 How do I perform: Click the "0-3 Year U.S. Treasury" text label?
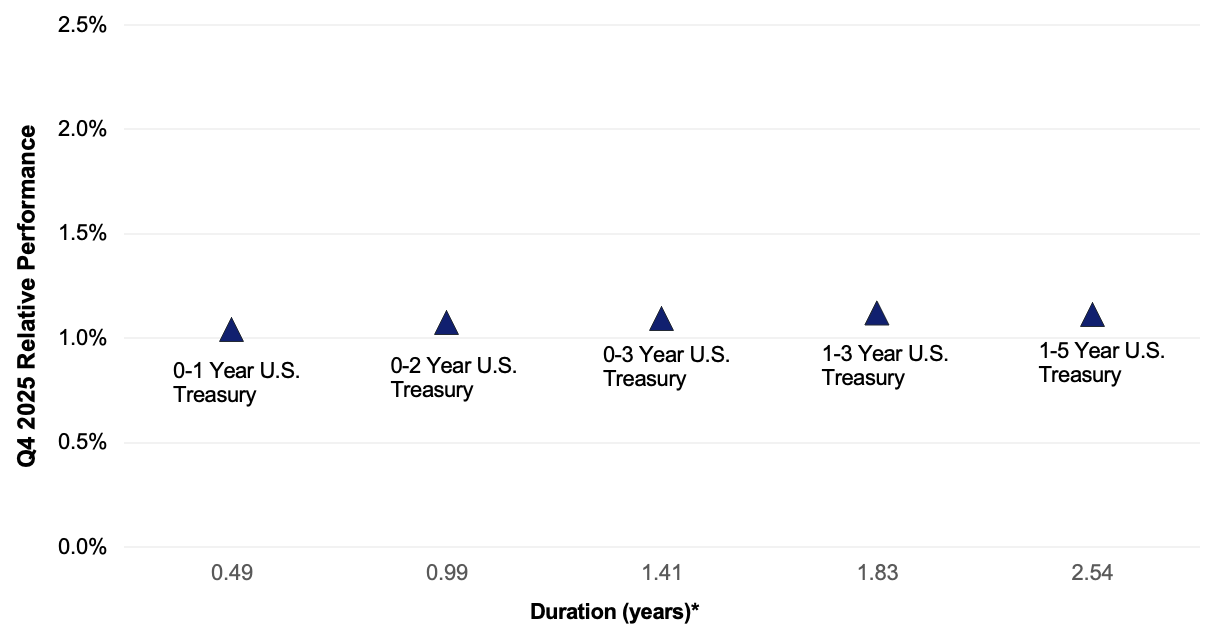tap(666, 367)
